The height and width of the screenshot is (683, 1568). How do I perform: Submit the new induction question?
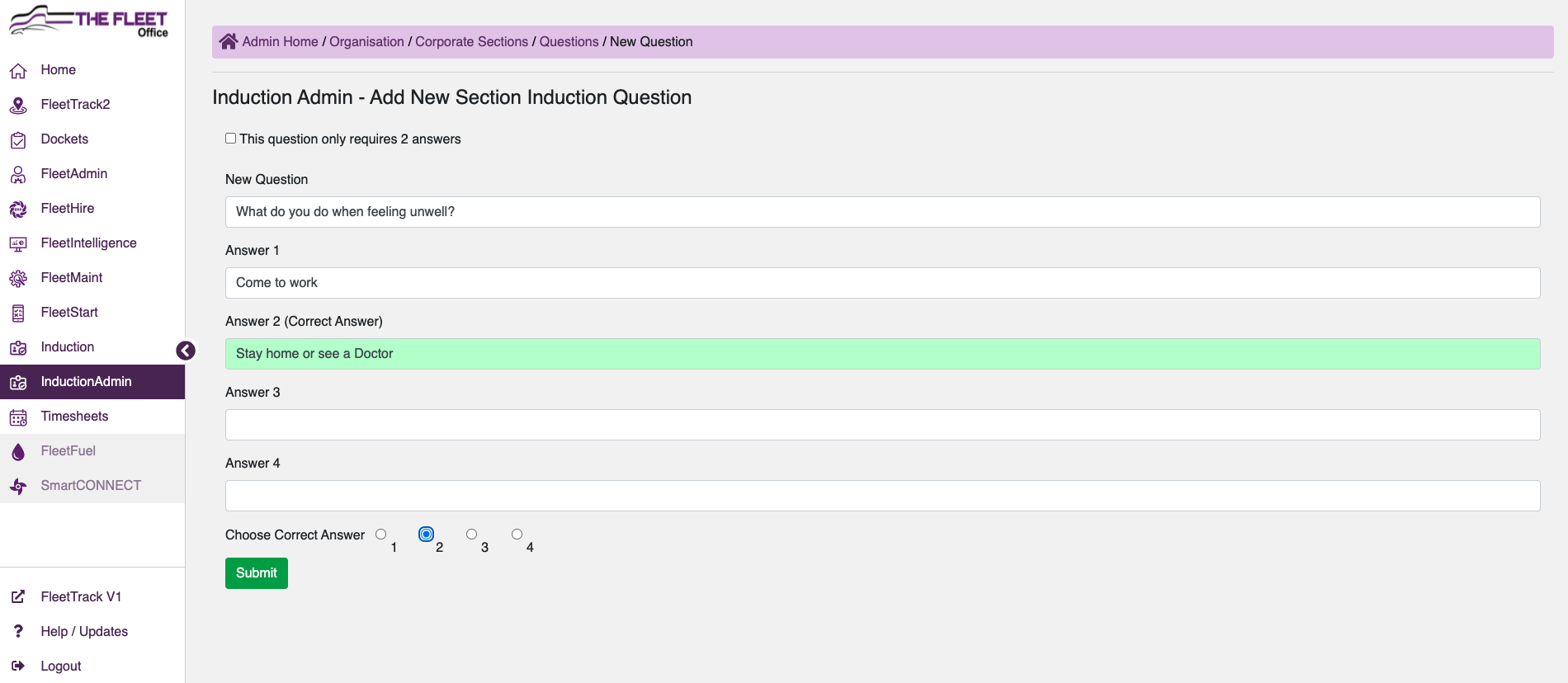(x=257, y=573)
